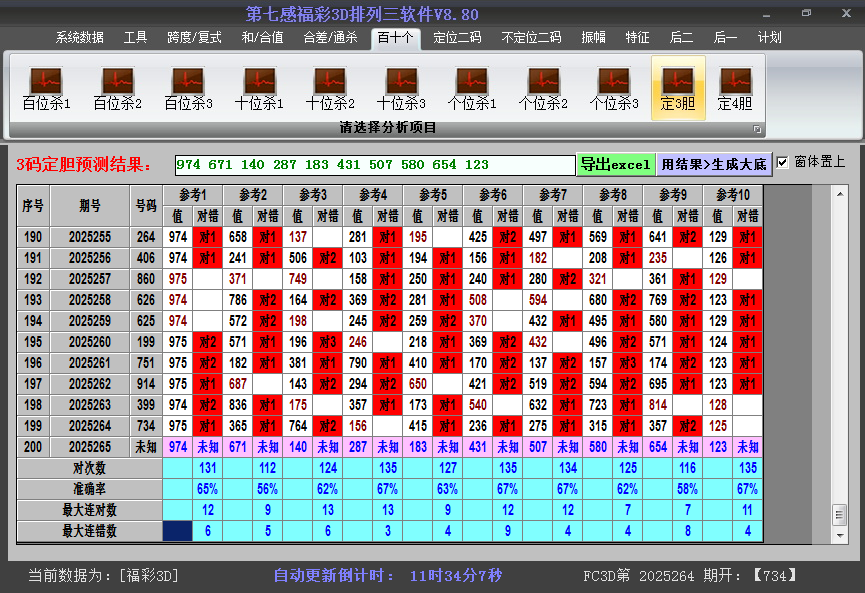The height and width of the screenshot is (593, 865).
Task: Open the 个位杀1 analysis tool
Action: (472, 85)
